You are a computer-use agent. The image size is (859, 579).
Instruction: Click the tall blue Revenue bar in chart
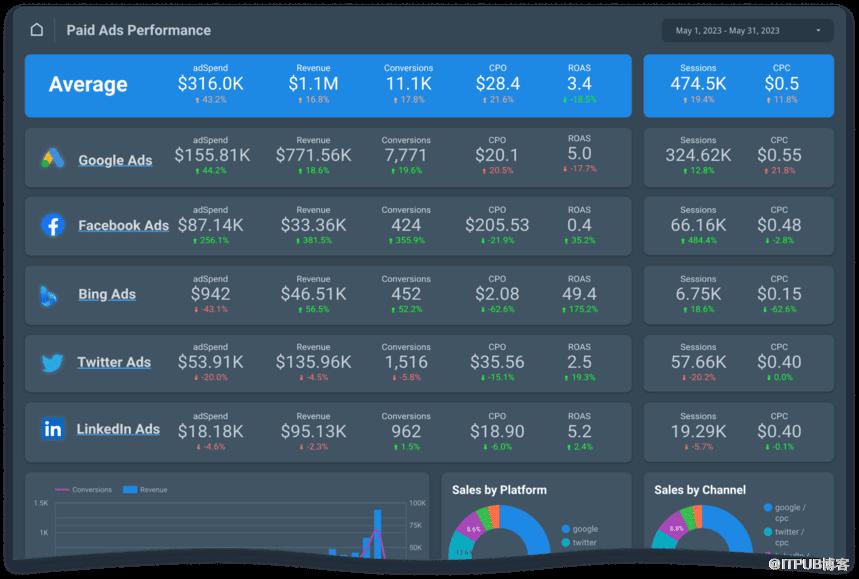tap(377, 534)
